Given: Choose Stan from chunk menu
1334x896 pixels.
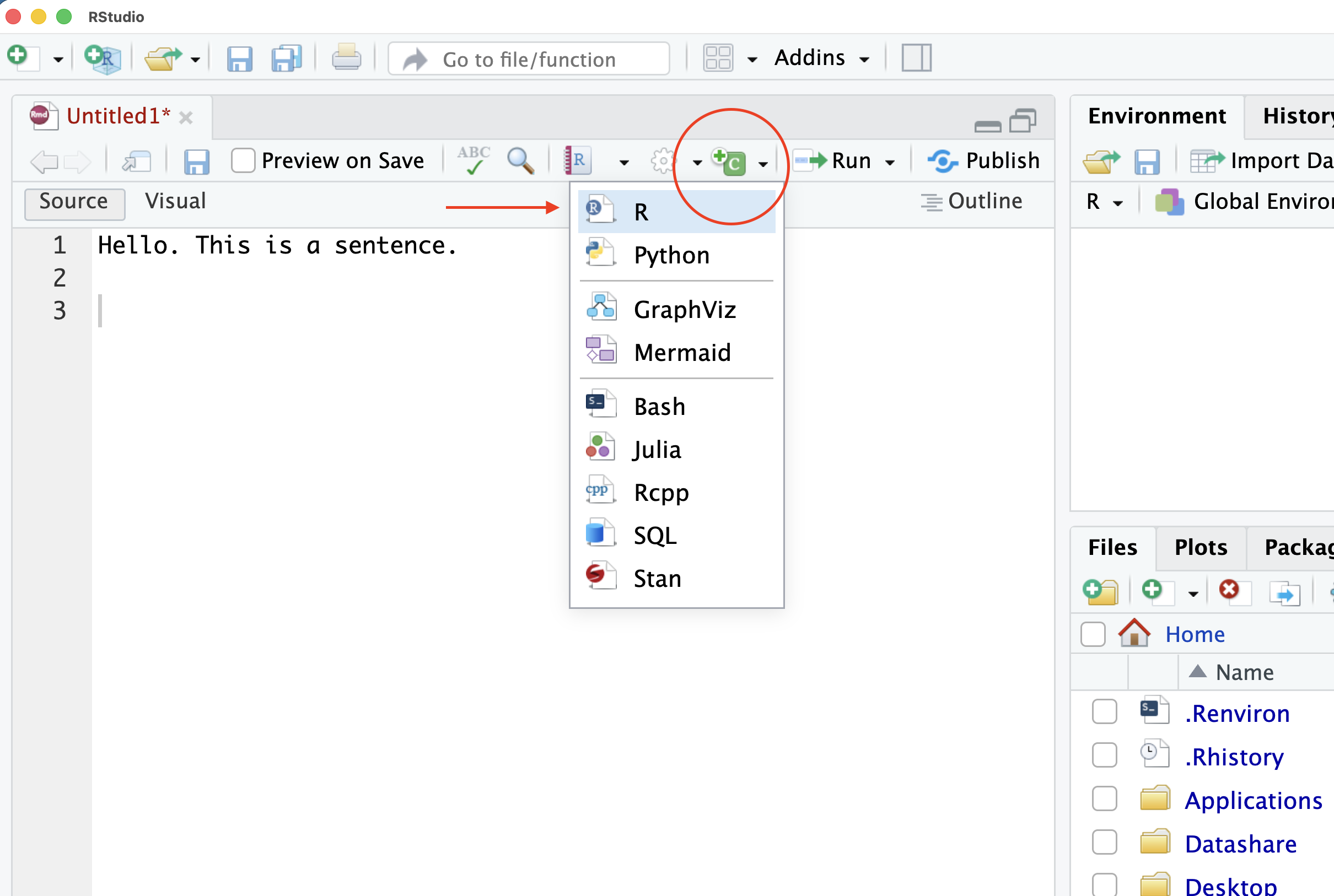Looking at the screenshot, I should click(x=677, y=578).
